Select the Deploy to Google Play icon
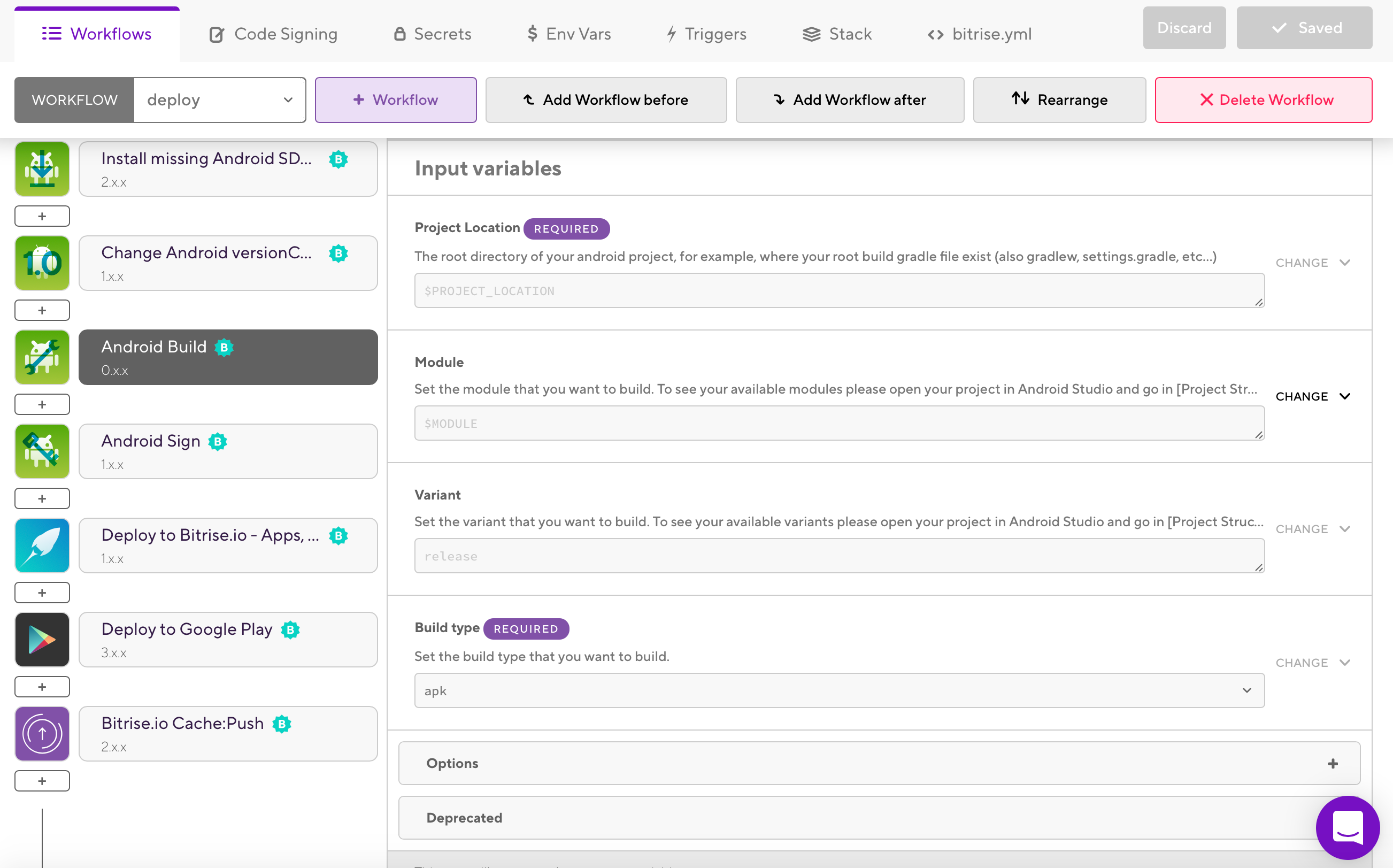The image size is (1393, 868). [x=42, y=640]
